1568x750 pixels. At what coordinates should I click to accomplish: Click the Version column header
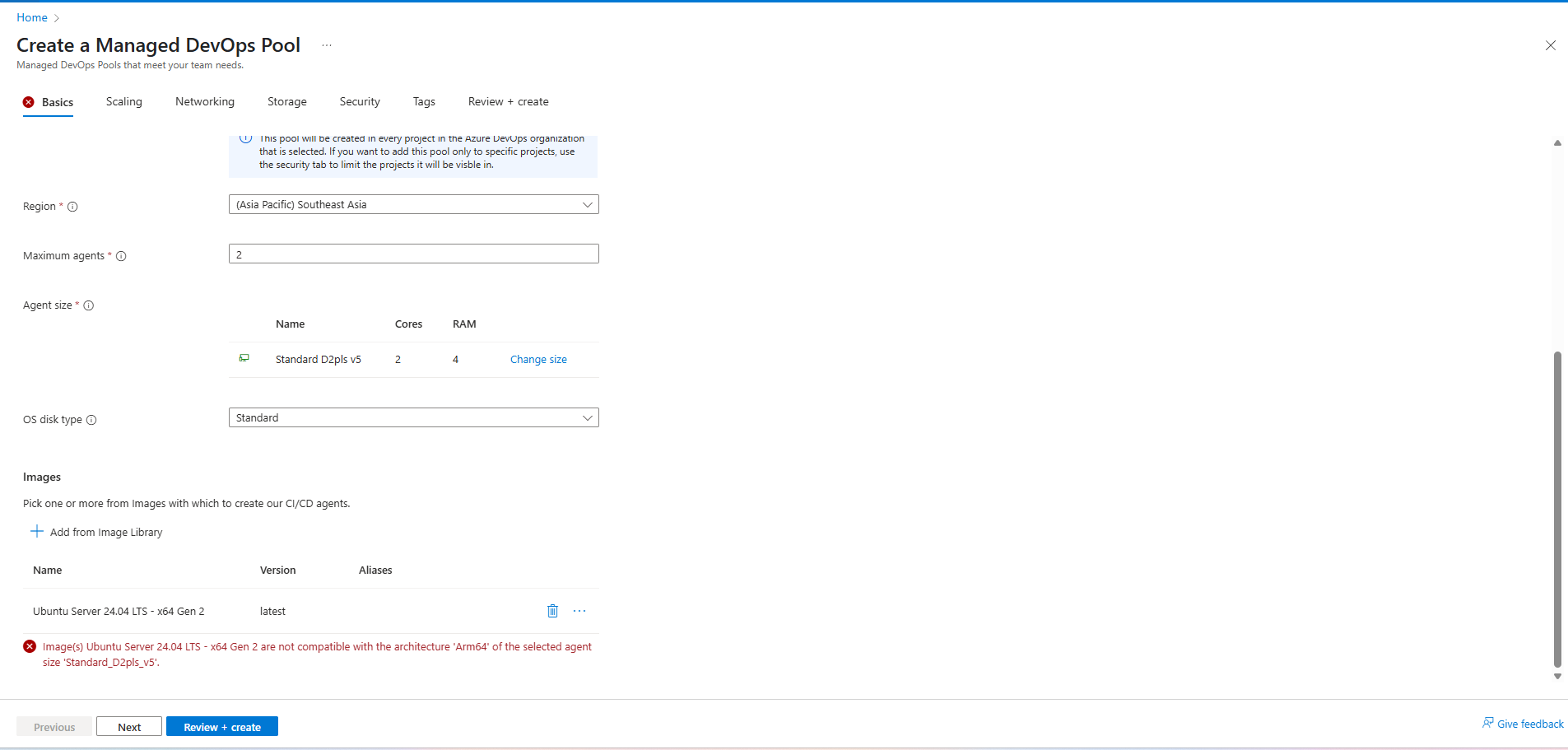278,570
